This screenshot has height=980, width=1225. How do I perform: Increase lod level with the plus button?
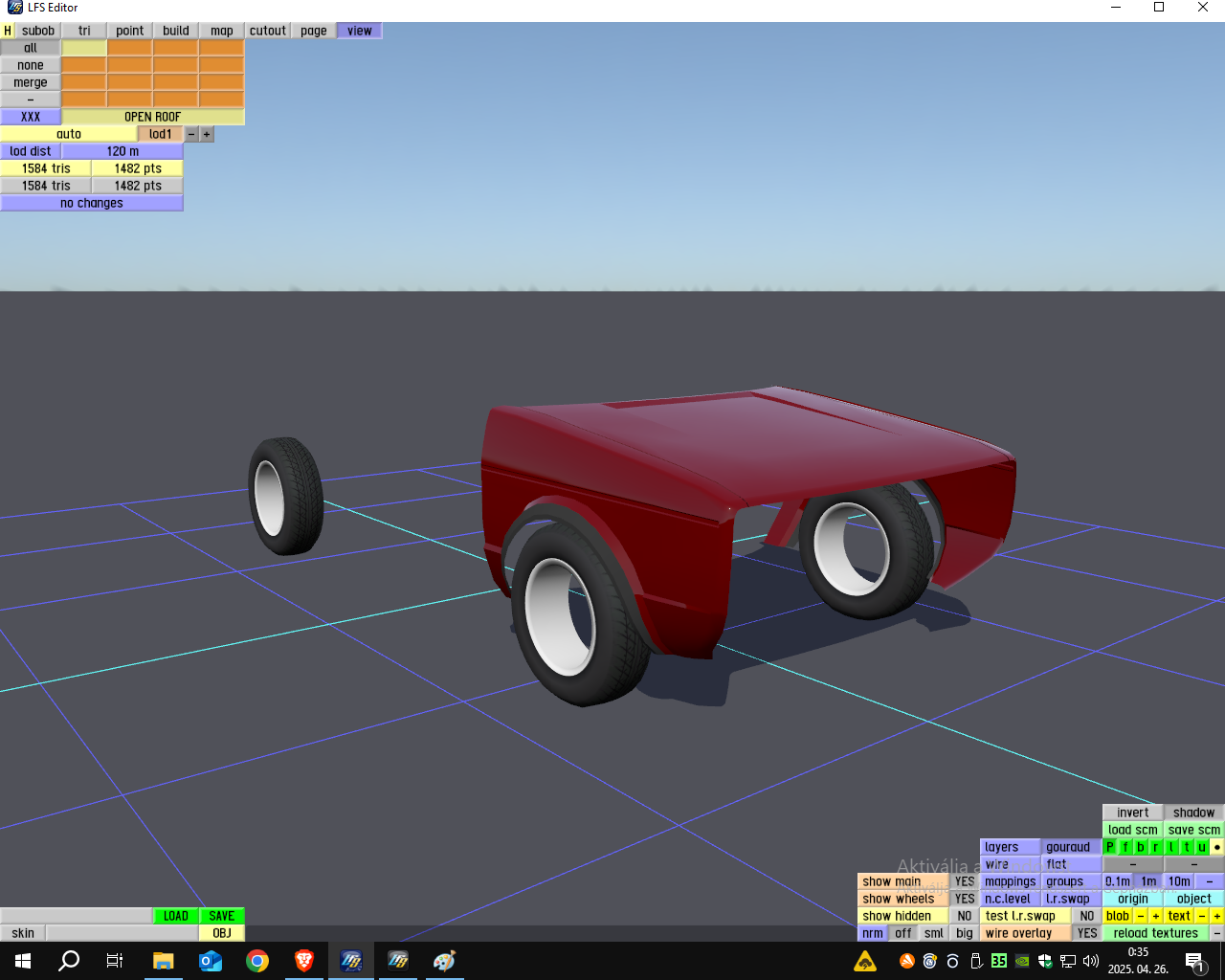pyautogui.click(x=207, y=134)
